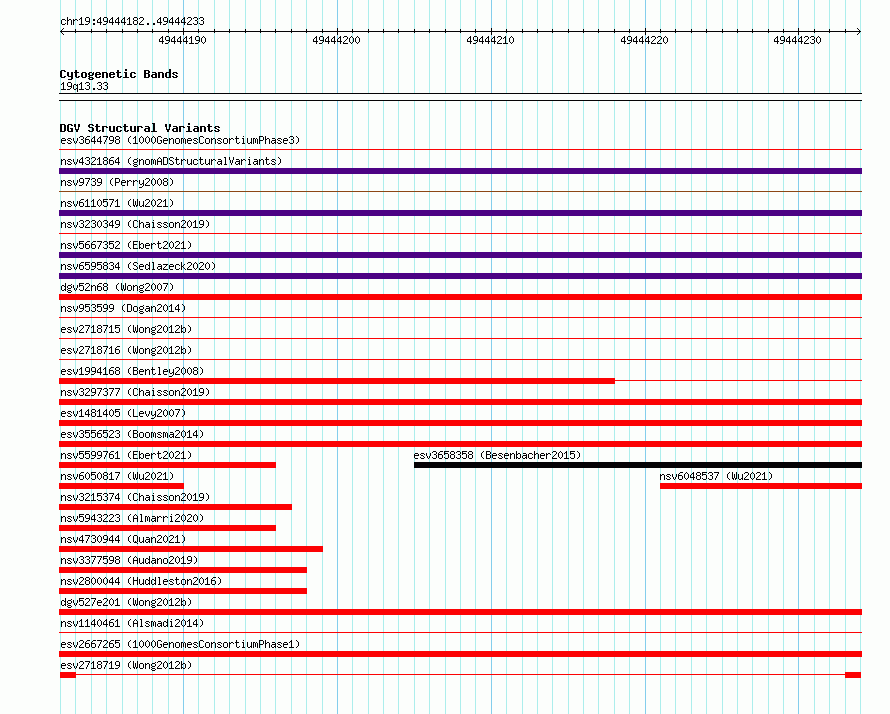The width and height of the screenshot is (890, 714).
Task: Open variant esv2667265 (1000GenomesConsortiumPhase1)
Action: (180, 644)
